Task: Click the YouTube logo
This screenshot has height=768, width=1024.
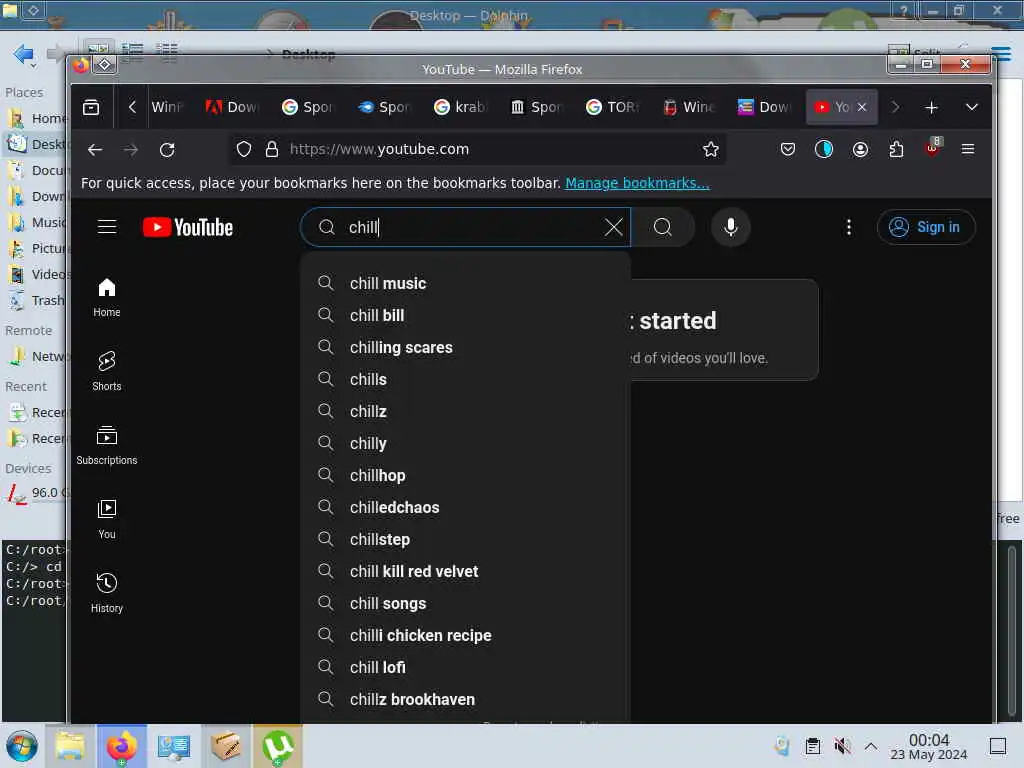Action: [x=188, y=227]
